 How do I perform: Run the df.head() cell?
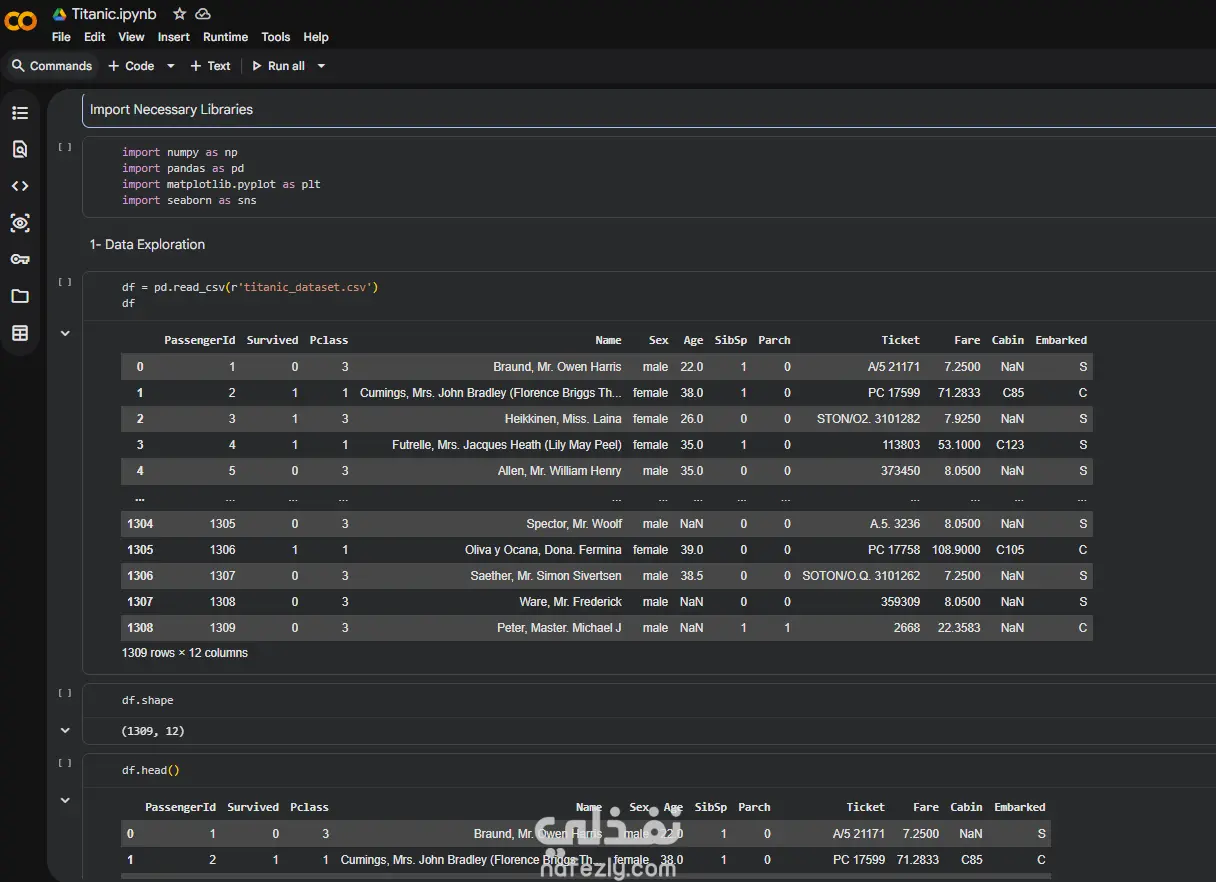(65, 763)
